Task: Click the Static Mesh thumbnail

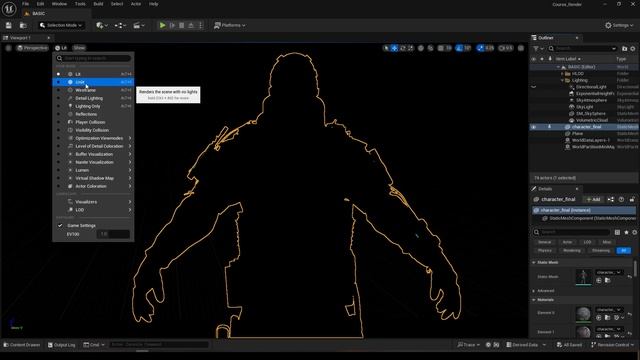Action: pyautogui.click(x=583, y=277)
